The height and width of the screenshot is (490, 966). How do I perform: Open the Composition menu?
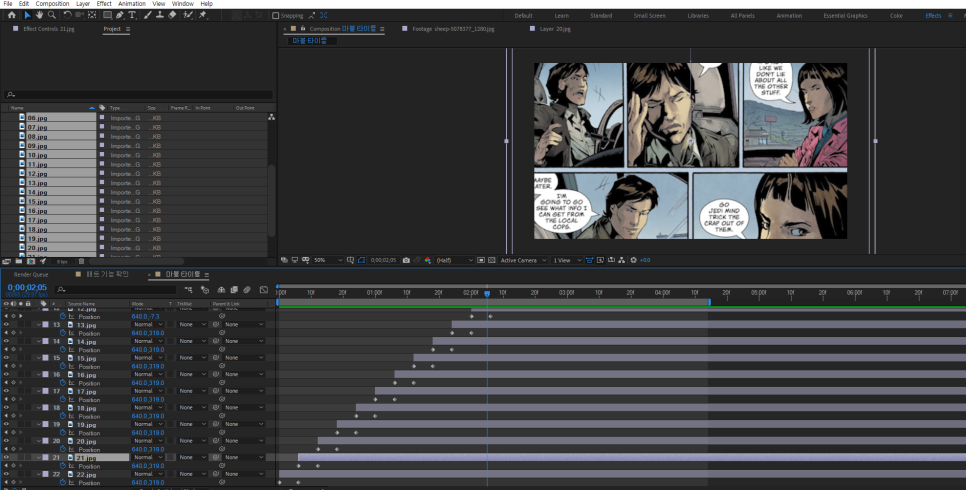52,4
